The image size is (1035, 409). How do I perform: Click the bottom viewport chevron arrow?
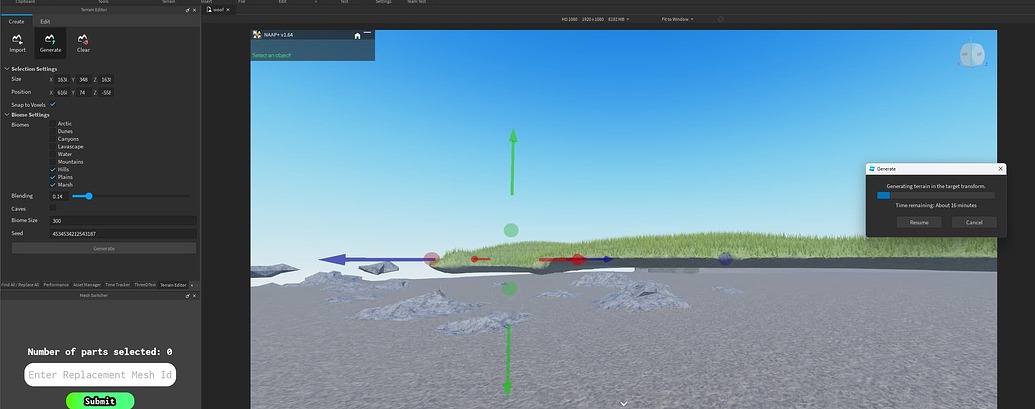click(x=623, y=403)
